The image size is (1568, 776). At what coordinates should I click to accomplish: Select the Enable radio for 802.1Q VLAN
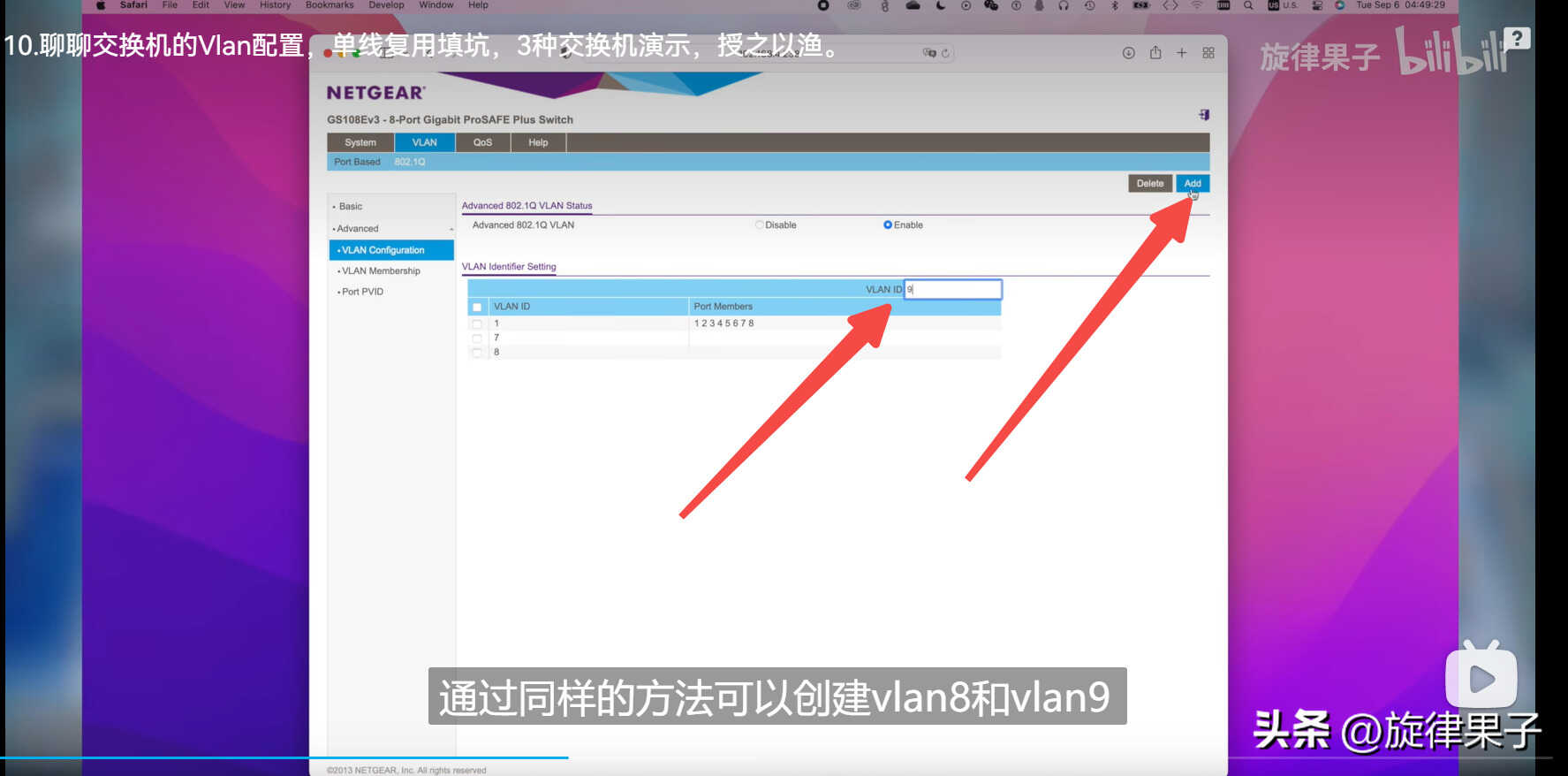point(888,225)
